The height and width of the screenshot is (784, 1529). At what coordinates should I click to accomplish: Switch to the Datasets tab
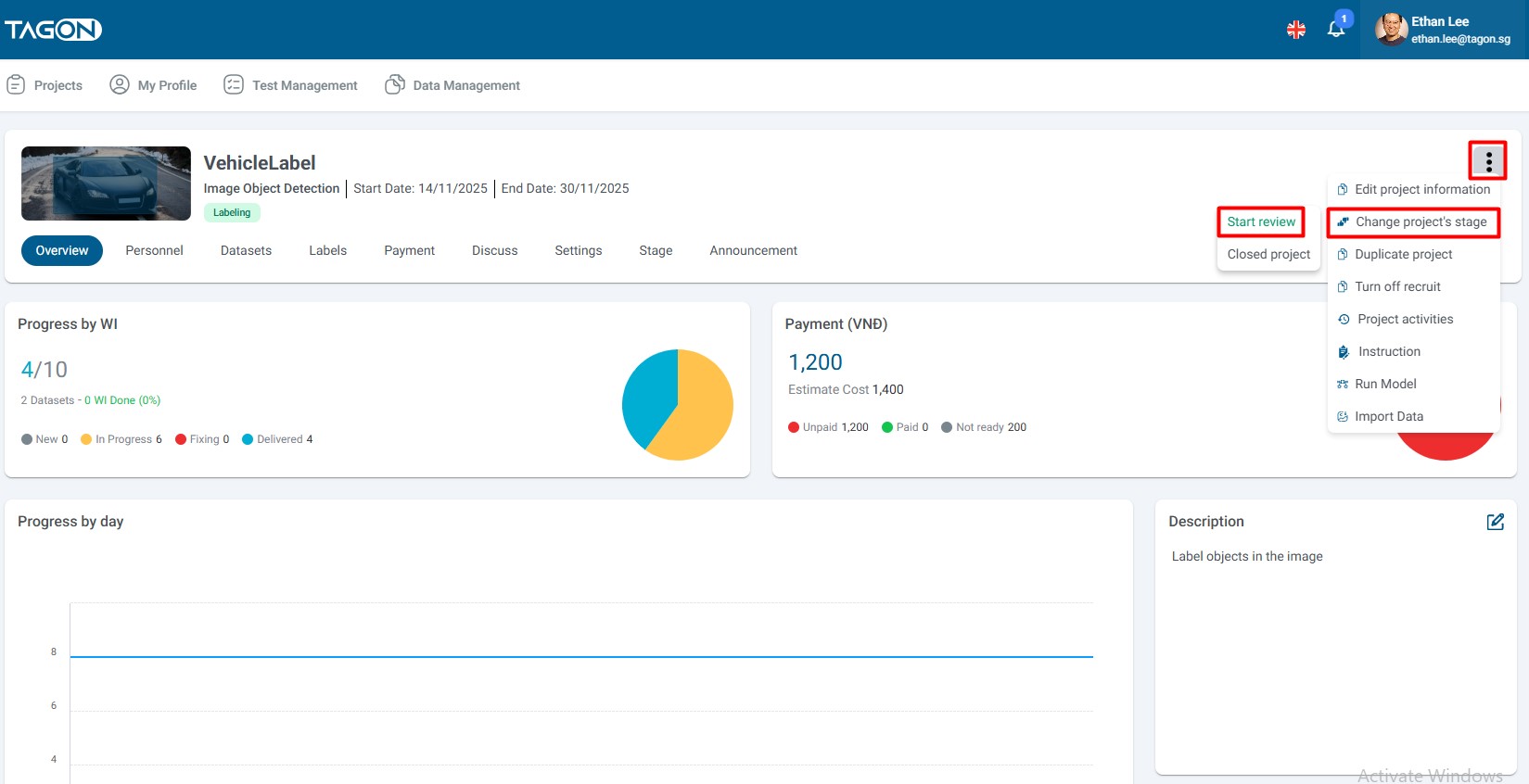click(x=246, y=250)
